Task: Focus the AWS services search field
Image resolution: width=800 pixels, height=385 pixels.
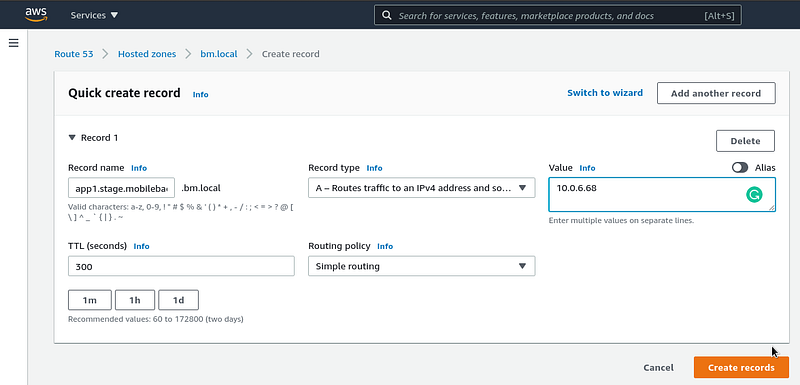Action: (x=558, y=15)
